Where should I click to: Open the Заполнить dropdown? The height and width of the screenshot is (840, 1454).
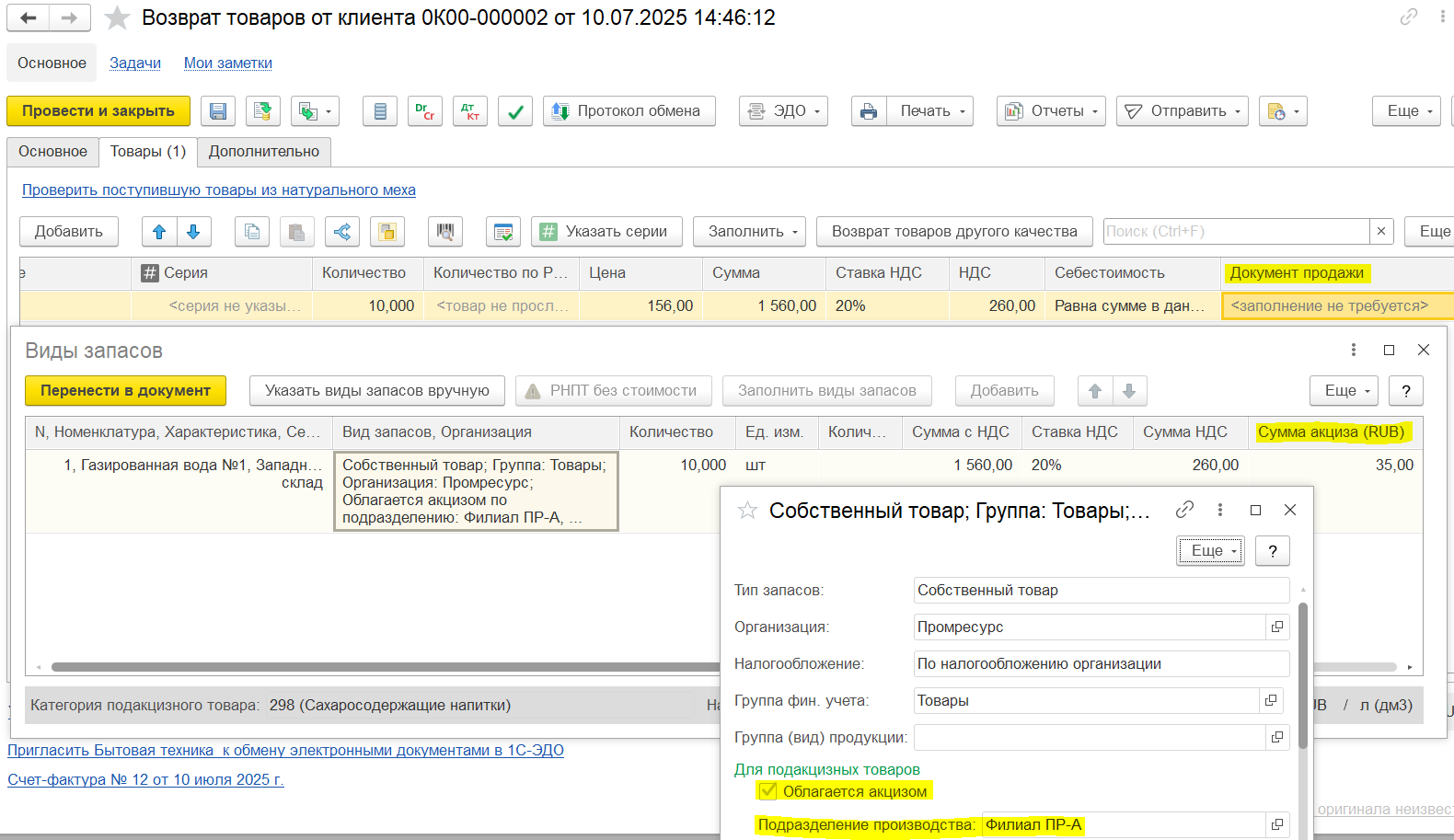[749, 232]
